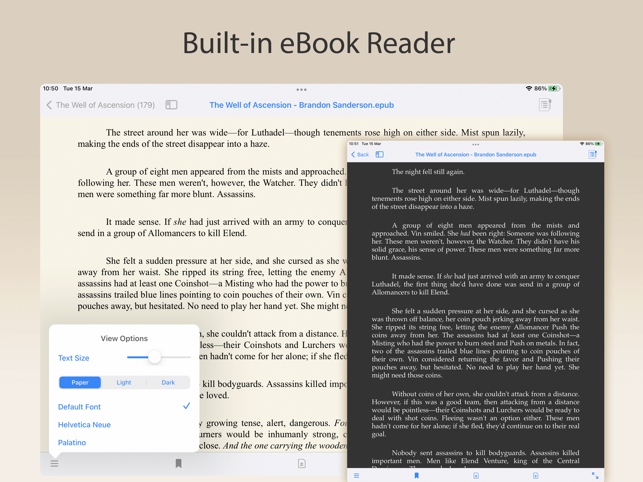The image size is (643, 482).
Task: Open the three-dot menu at top of main window
Action: click(301, 89)
